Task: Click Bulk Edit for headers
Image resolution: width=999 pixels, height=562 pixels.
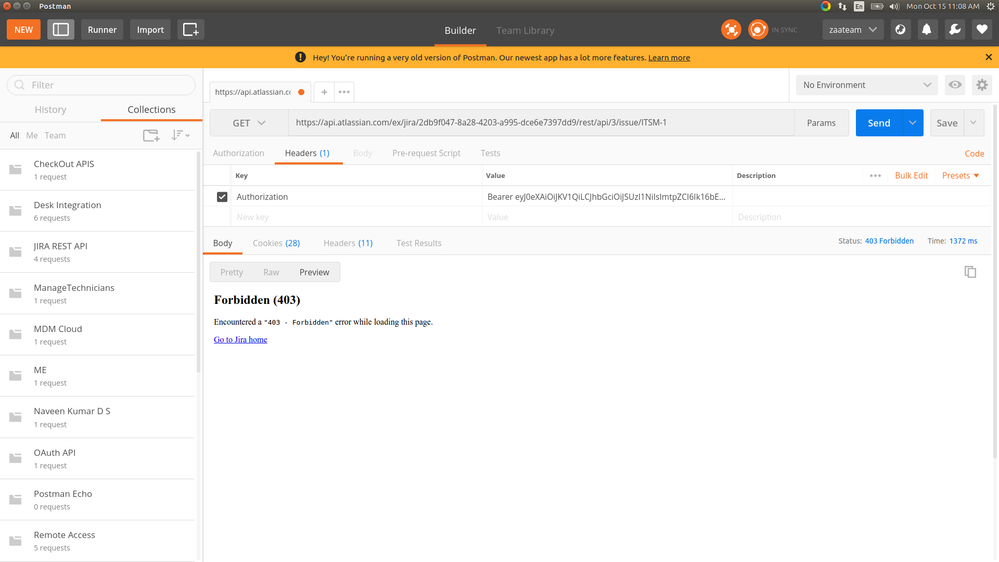Action: [911, 176]
